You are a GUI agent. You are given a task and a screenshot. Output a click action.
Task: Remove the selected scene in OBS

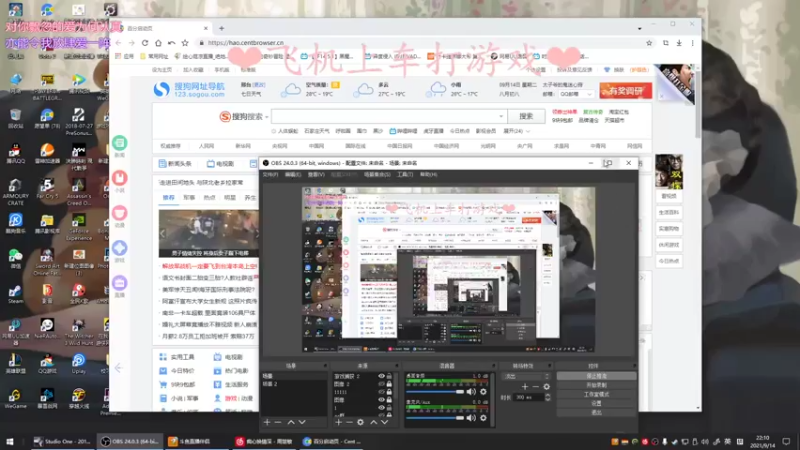coord(278,422)
